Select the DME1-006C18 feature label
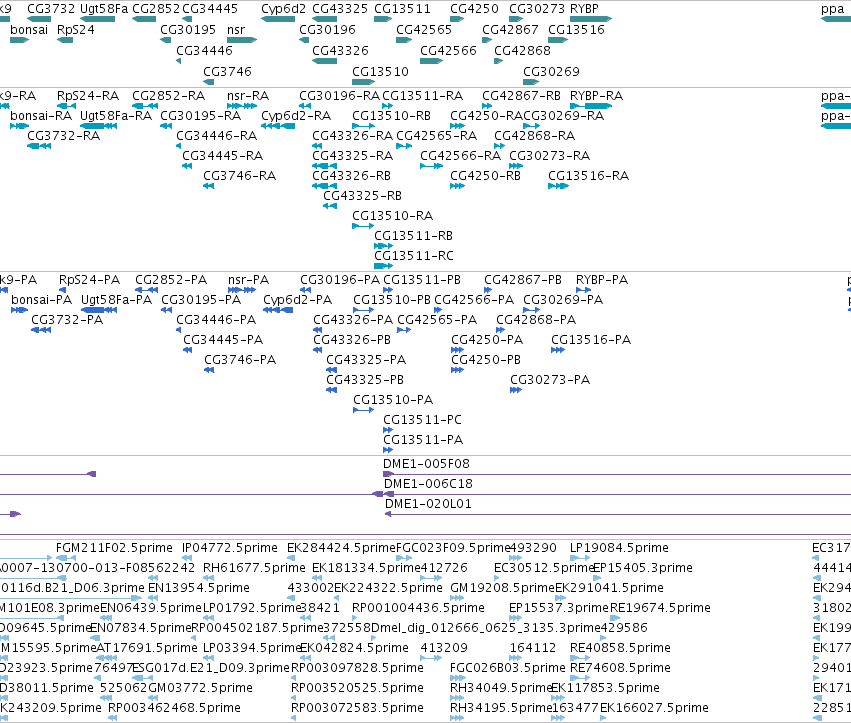The image size is (851, 723). 428,484
